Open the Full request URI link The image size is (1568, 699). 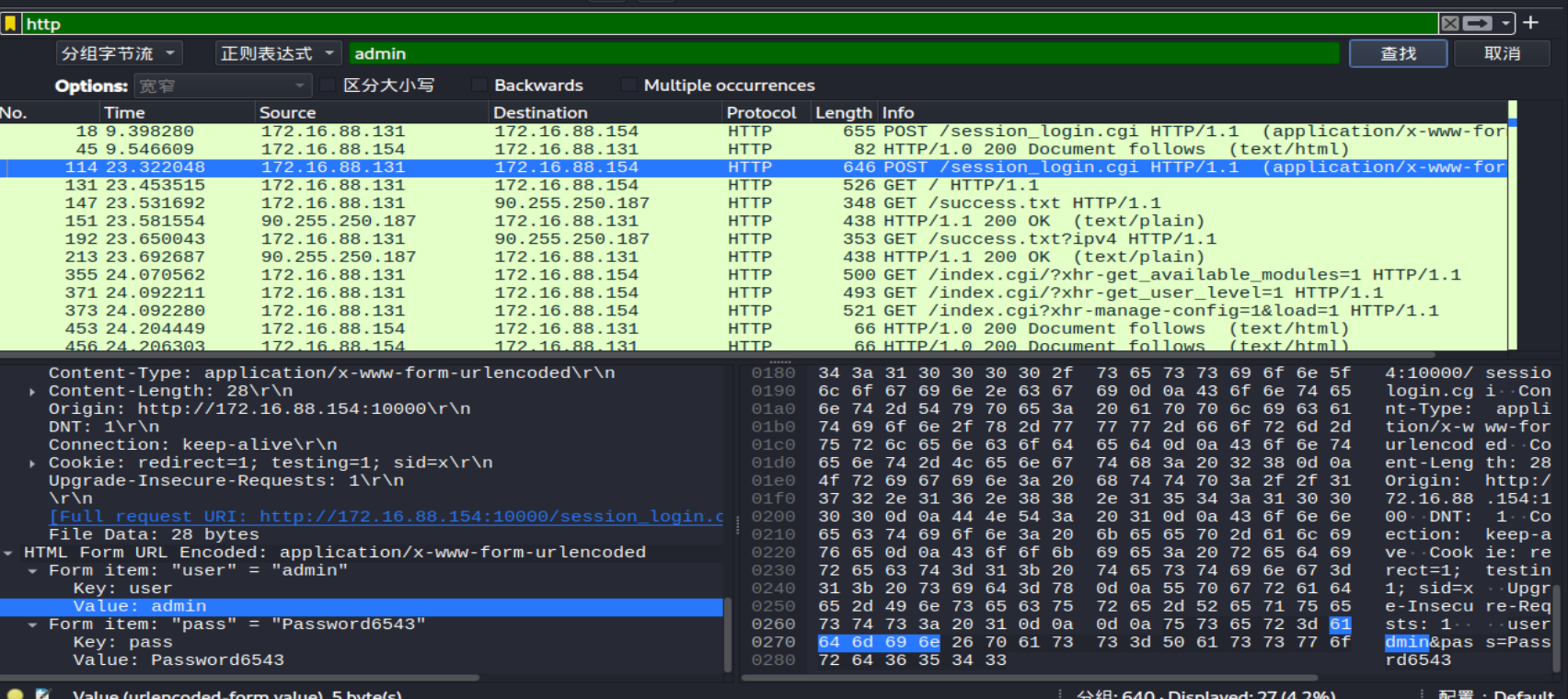(386, 517)
